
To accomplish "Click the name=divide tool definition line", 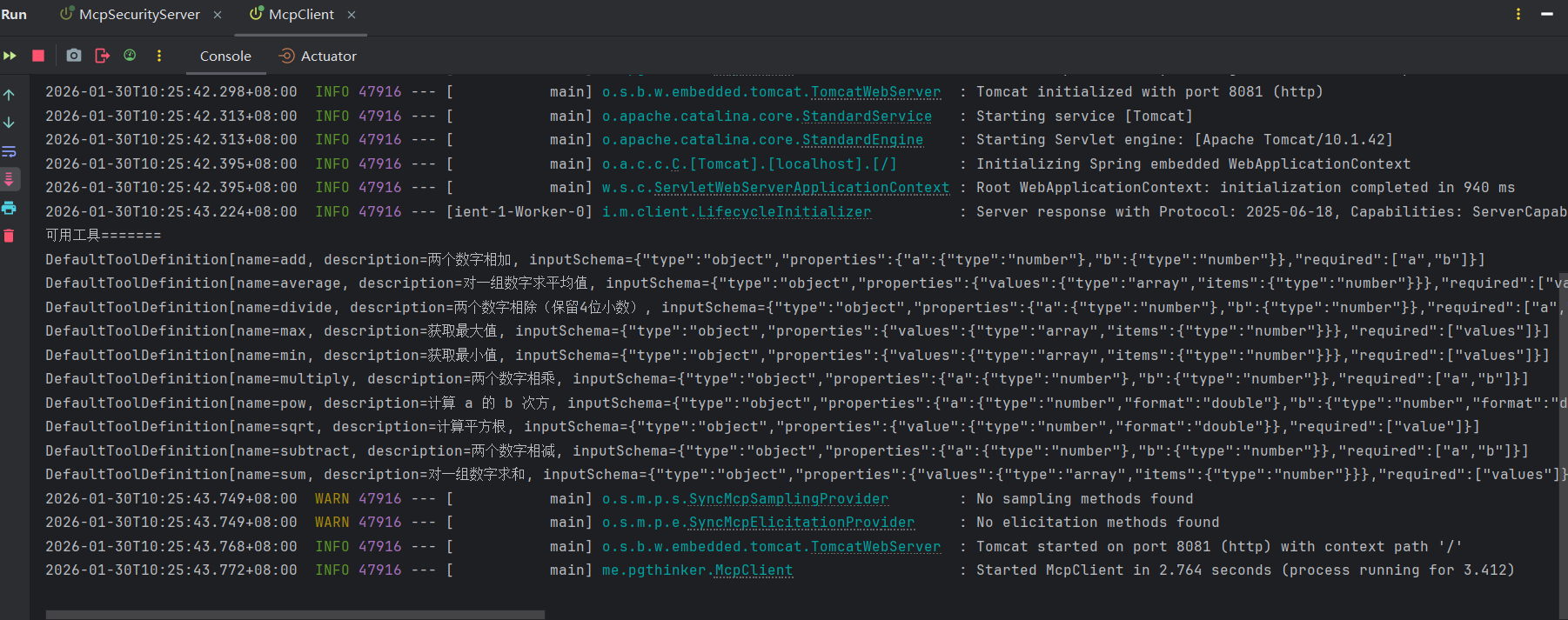I will [x=805, y=308].
